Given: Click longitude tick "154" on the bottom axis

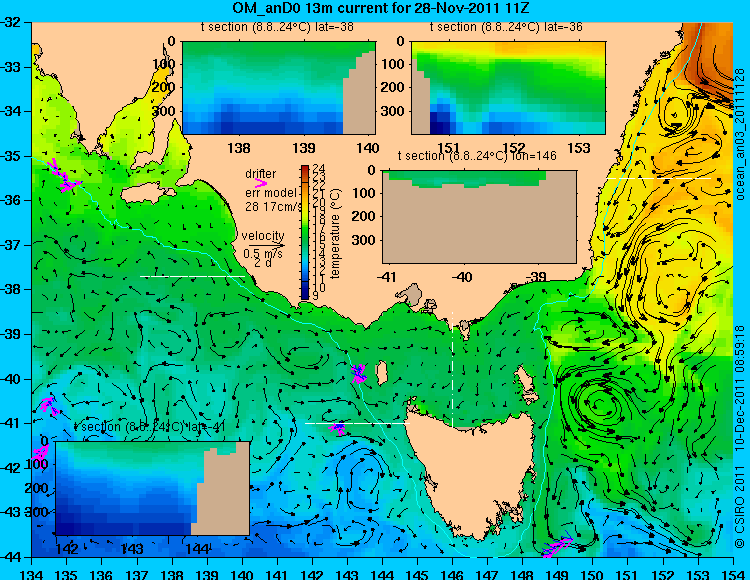Looking at the screenshot, I should pos(732,574).
